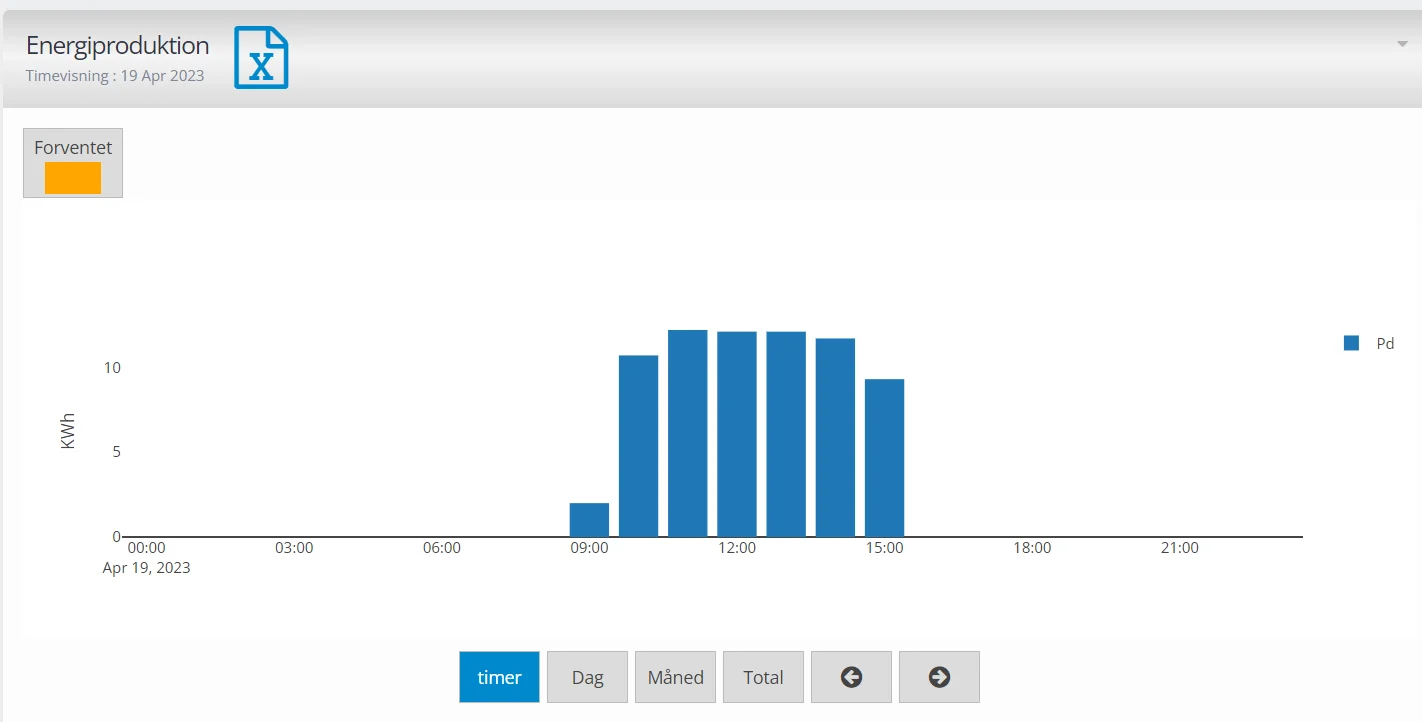Click the orange Forventet color swatch

(x=73, y=178)
